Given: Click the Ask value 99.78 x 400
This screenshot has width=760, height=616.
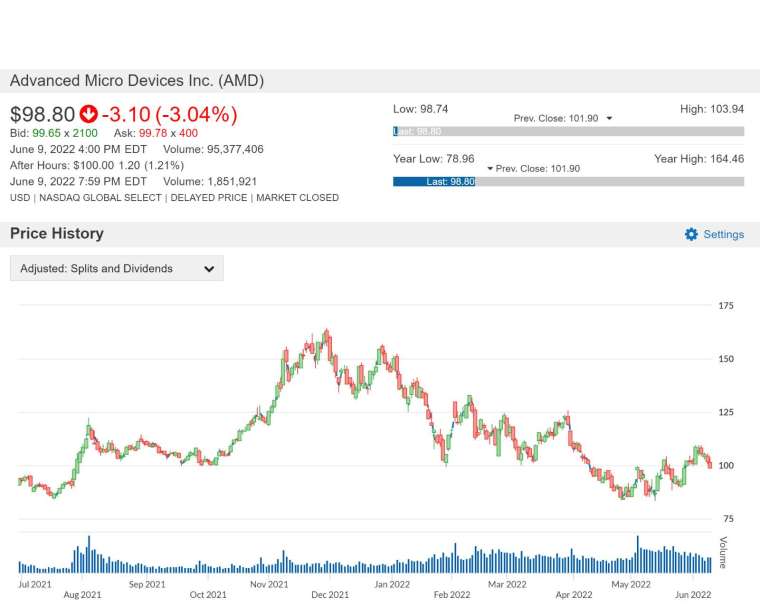Looking at the screenshot, I should [x=168, y=133].
